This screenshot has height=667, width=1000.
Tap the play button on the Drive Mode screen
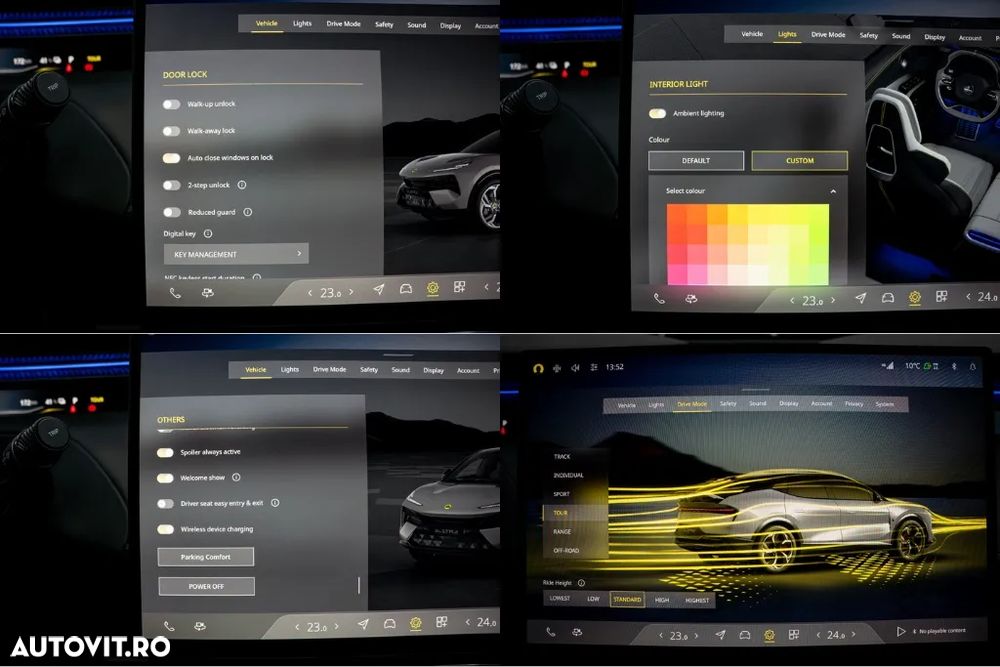[x=901, y=631]
